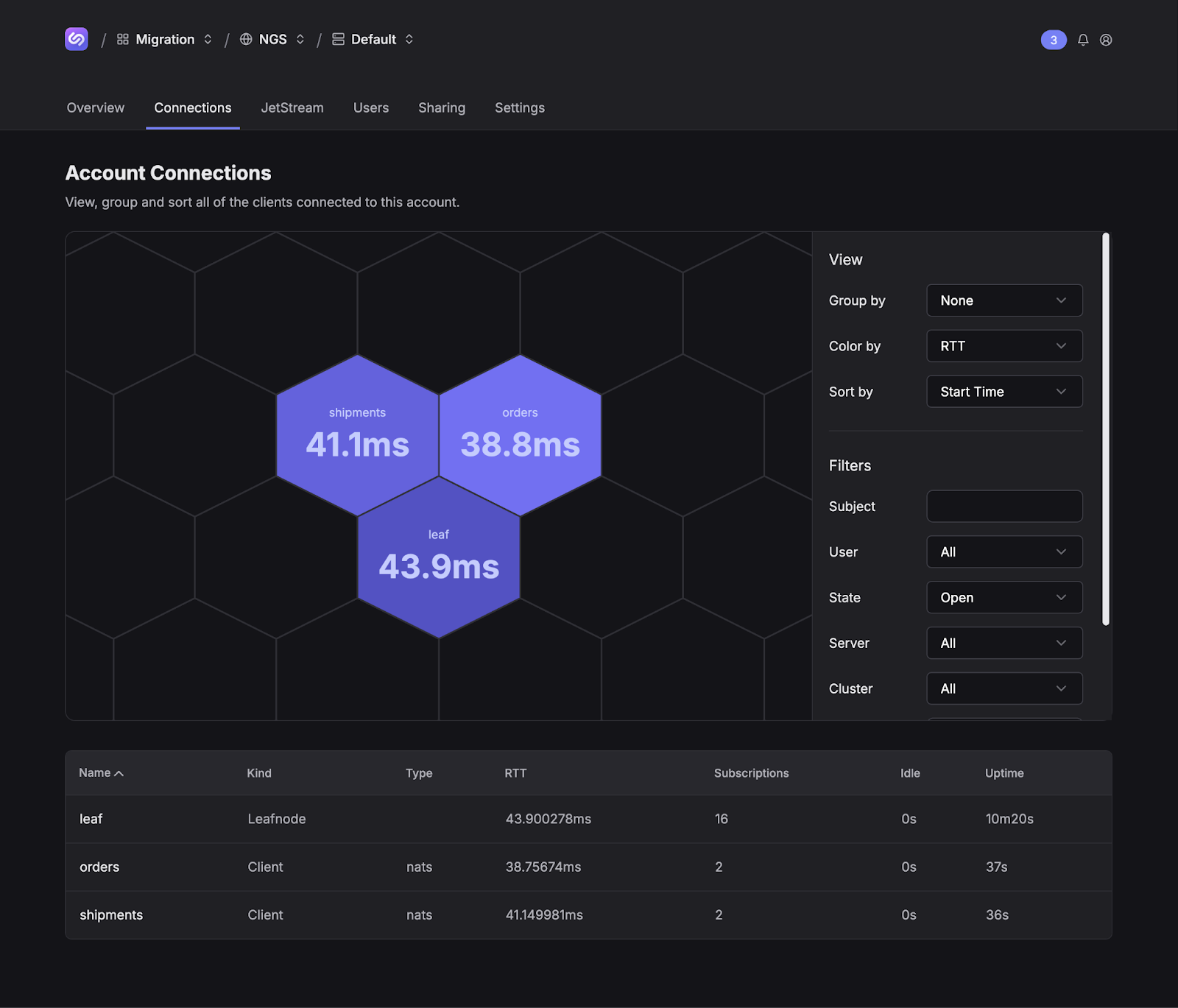The height and width of the screenshot is (1008, 1178).
Task: Click the globe icon next to NGS
Action: click(x=246, y=39)
